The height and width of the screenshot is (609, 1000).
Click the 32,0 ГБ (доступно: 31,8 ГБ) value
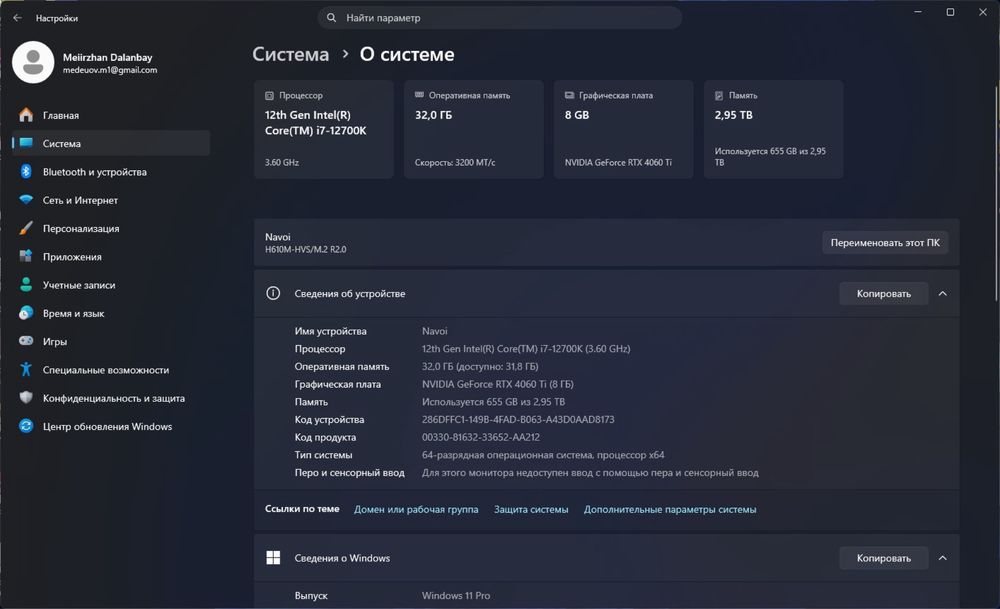(480, 366)
